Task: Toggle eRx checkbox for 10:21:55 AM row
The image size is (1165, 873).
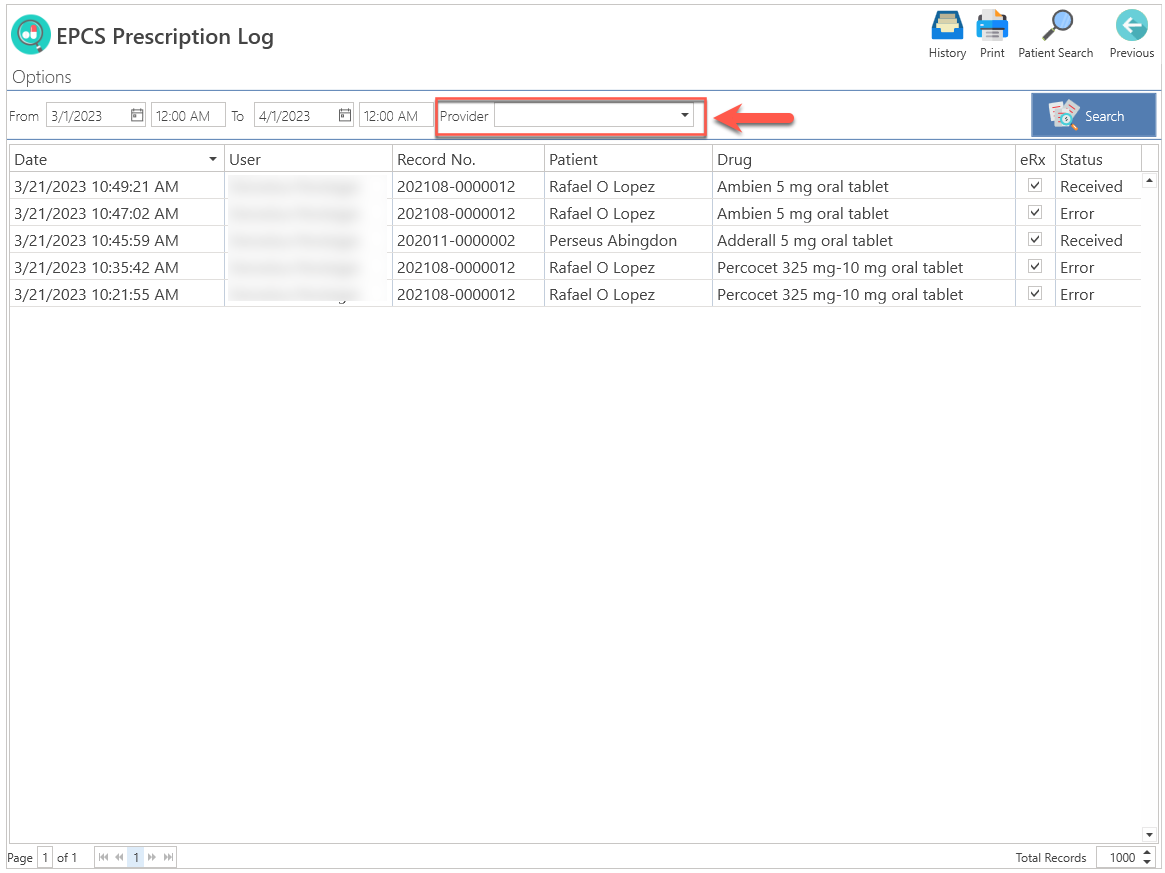Action: click(1034, 293)
